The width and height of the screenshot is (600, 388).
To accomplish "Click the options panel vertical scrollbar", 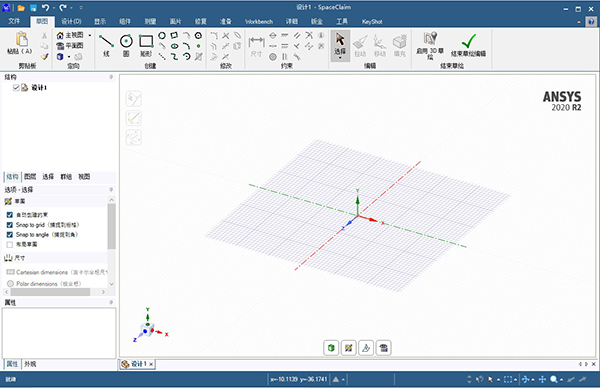I will (111, 226).
